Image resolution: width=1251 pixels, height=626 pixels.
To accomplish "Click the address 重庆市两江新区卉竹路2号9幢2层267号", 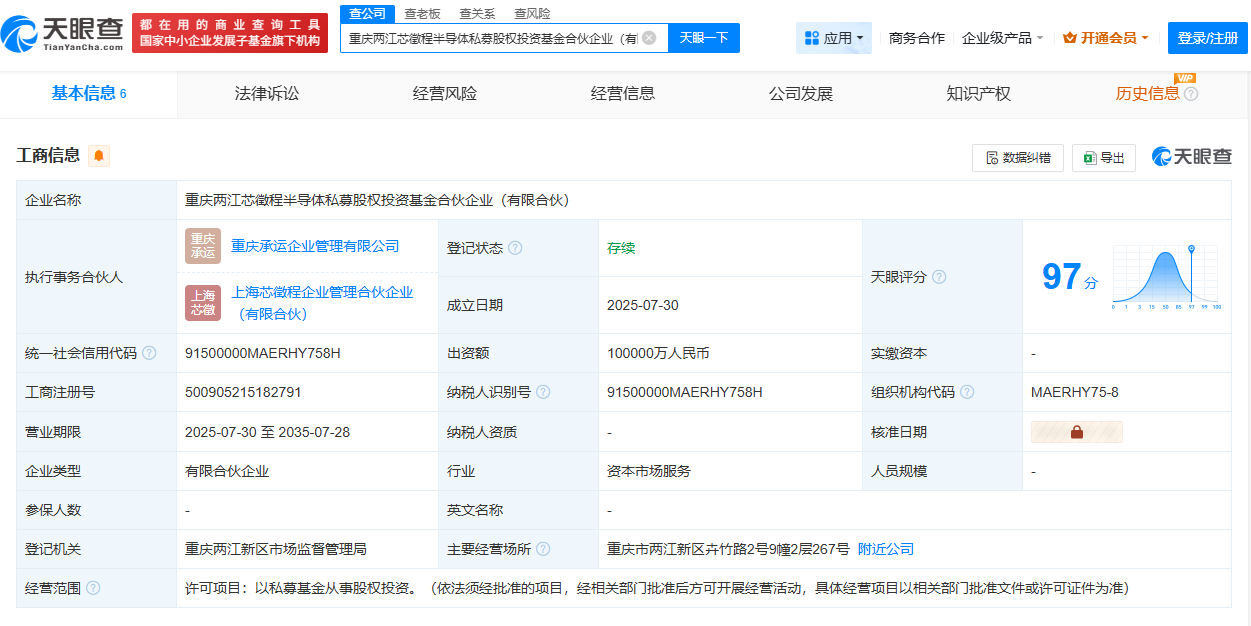I will point(728,549).
